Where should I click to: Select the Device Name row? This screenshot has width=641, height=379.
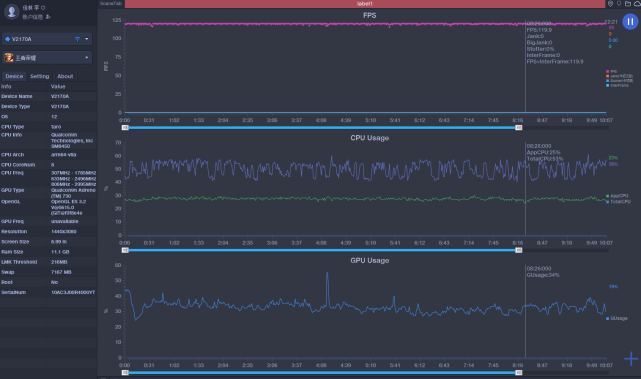point(48,96)
